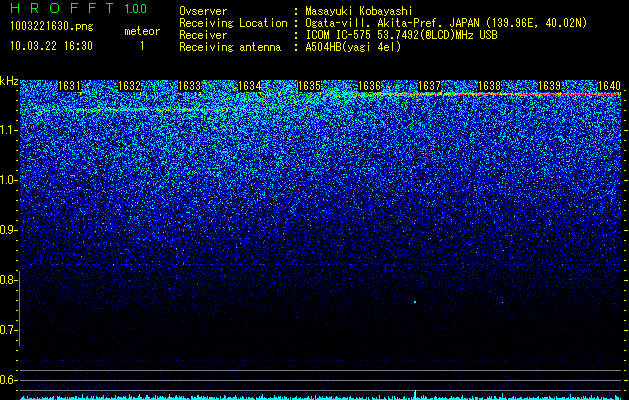Click the Receiver field label
629x400 pixels.
point(203,35)
